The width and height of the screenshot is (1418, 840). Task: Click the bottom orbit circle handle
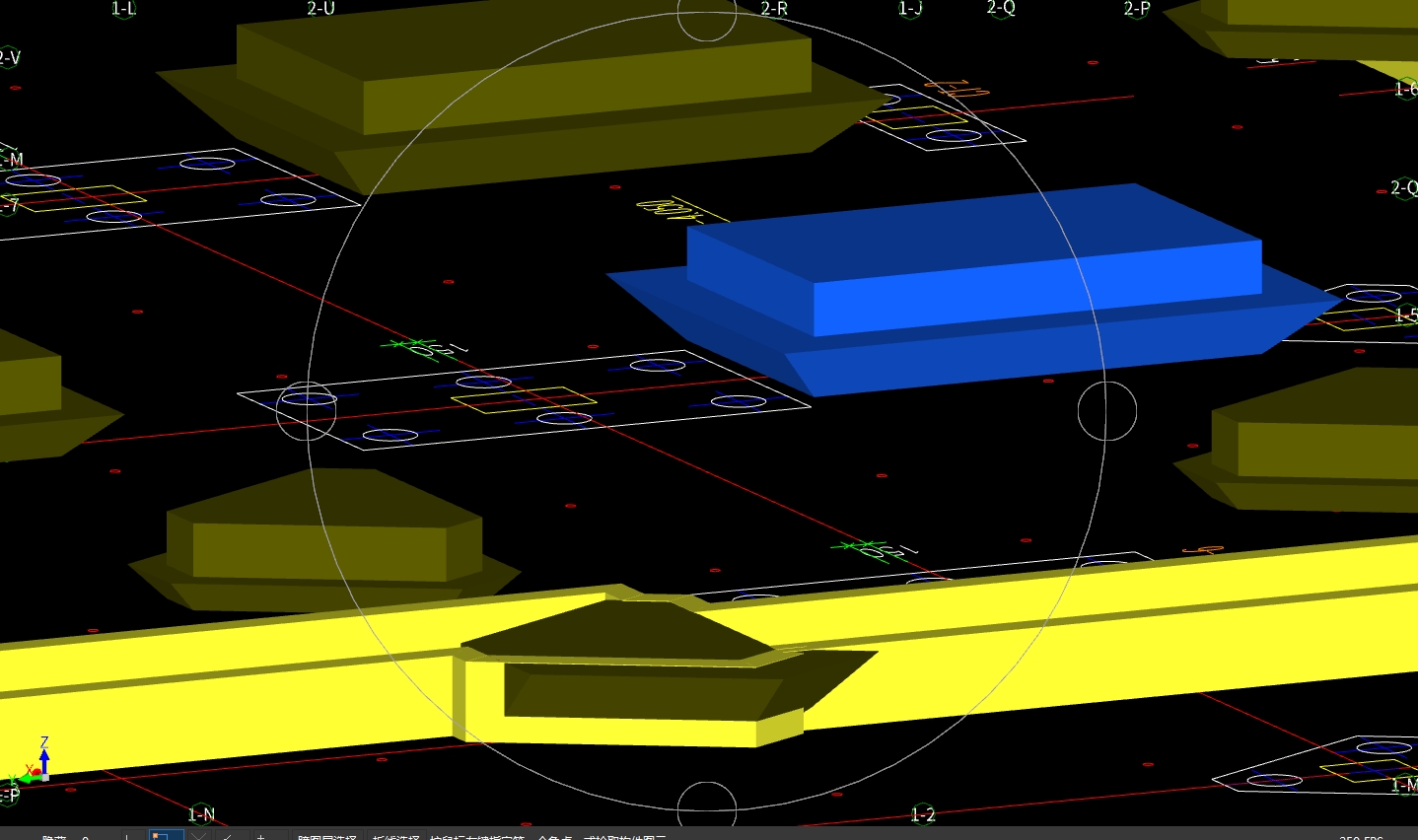point(707,810)
